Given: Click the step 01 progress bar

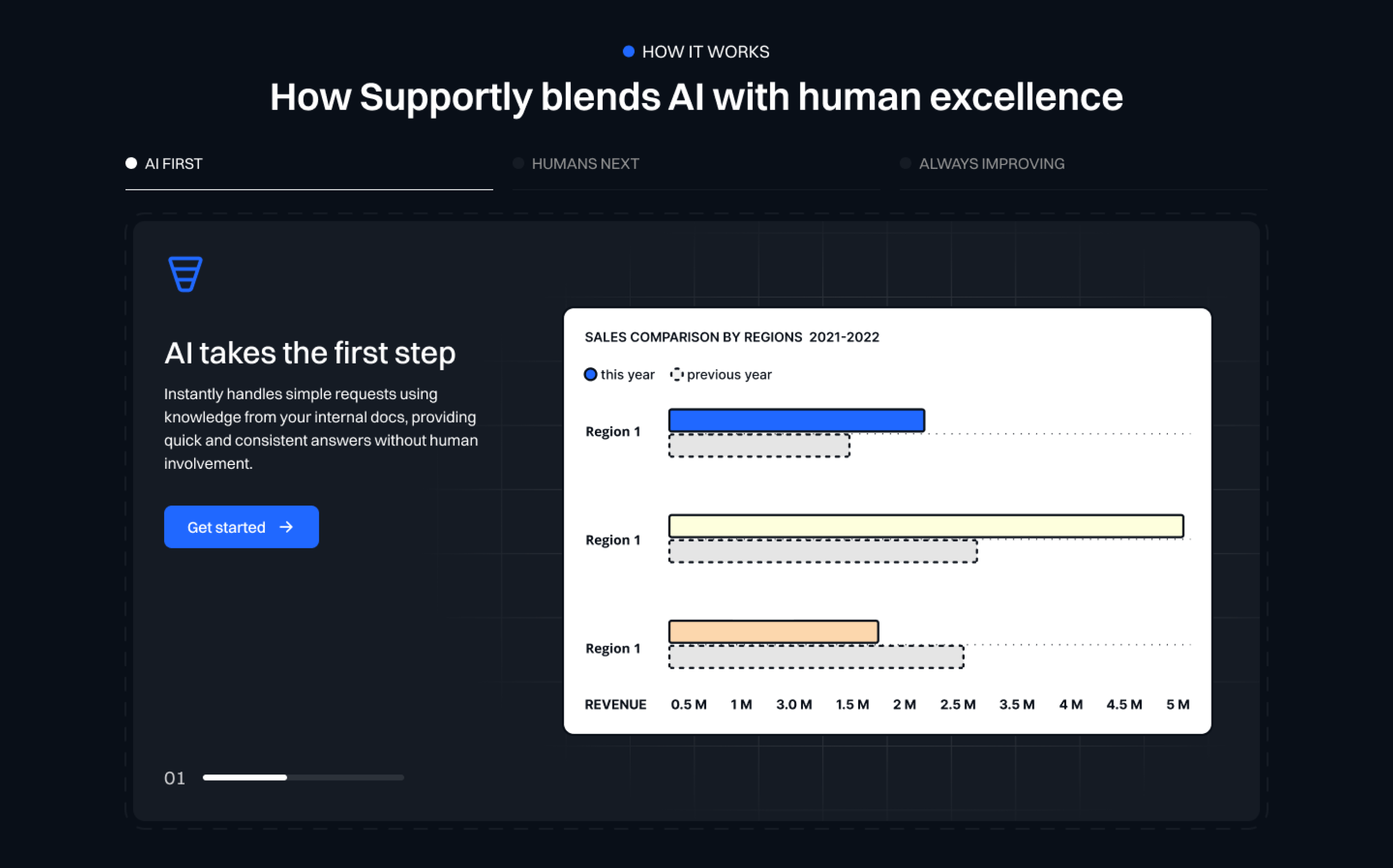Looking at the screenshot, I should click(x=303, y=777).
